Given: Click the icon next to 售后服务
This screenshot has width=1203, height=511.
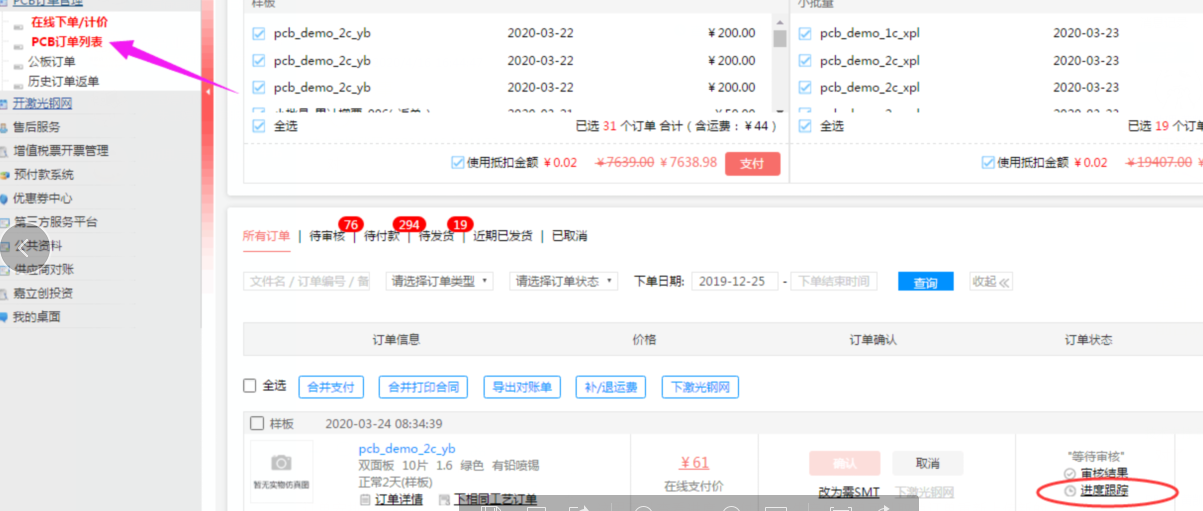Looking at the screenshot, I should pos(5,127).
